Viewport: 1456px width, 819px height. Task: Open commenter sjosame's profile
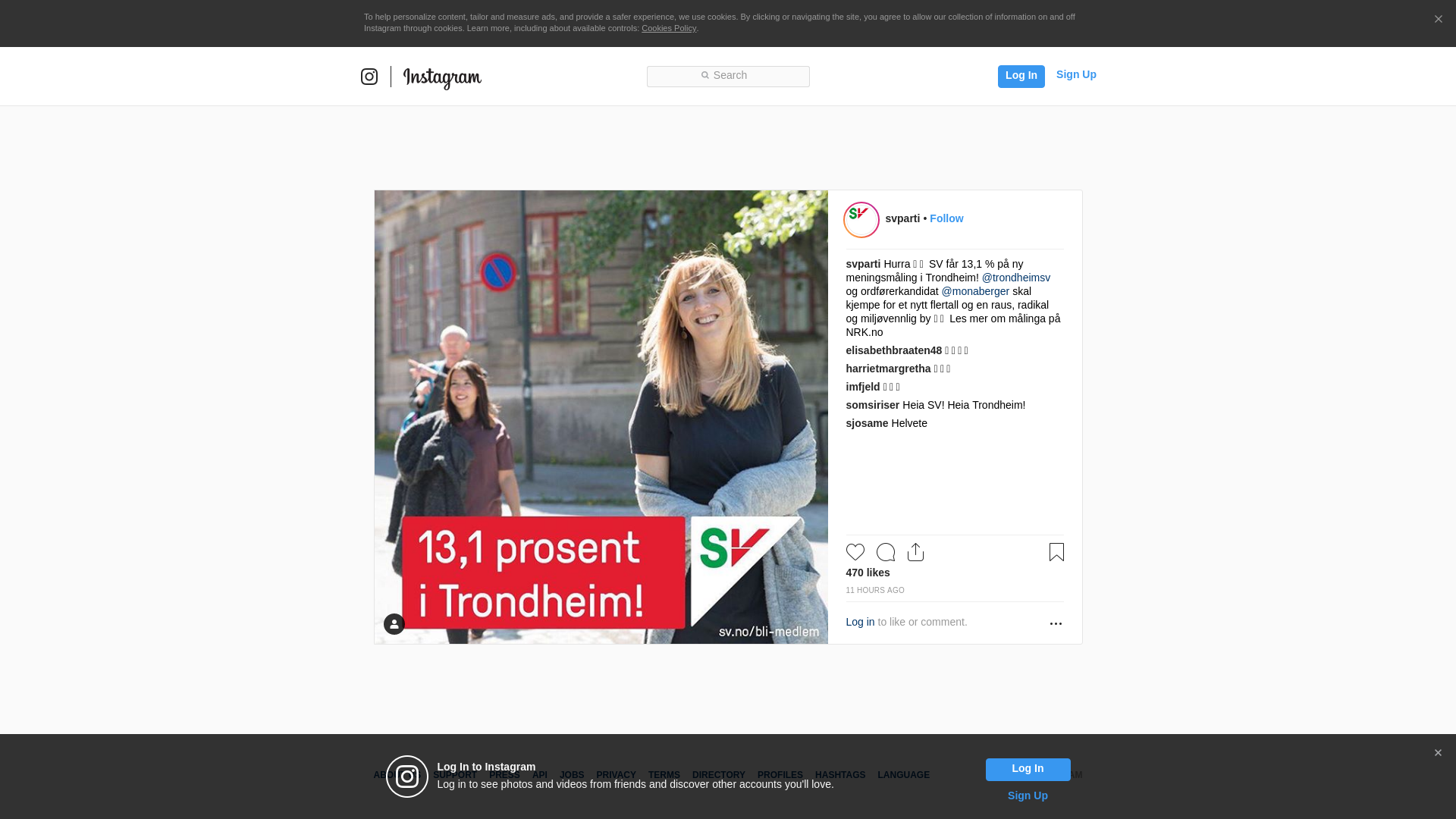point(867,423)
